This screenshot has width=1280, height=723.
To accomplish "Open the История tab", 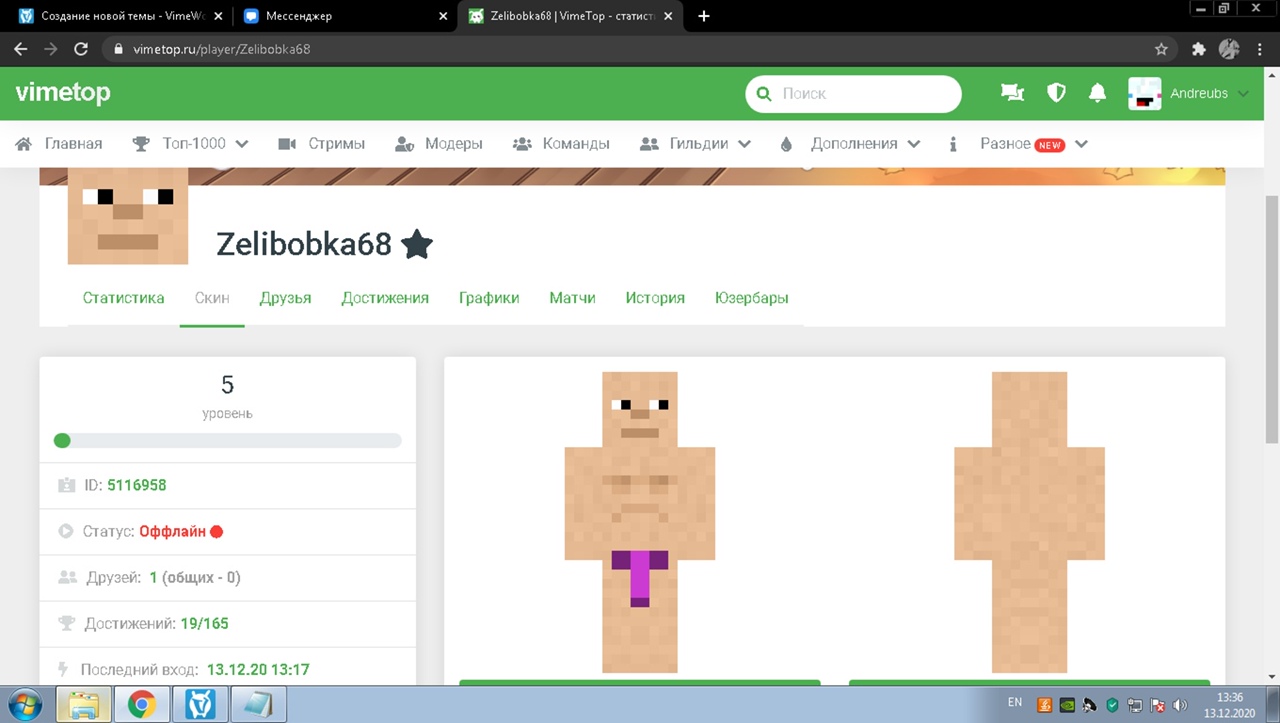I will coord(655,298).
